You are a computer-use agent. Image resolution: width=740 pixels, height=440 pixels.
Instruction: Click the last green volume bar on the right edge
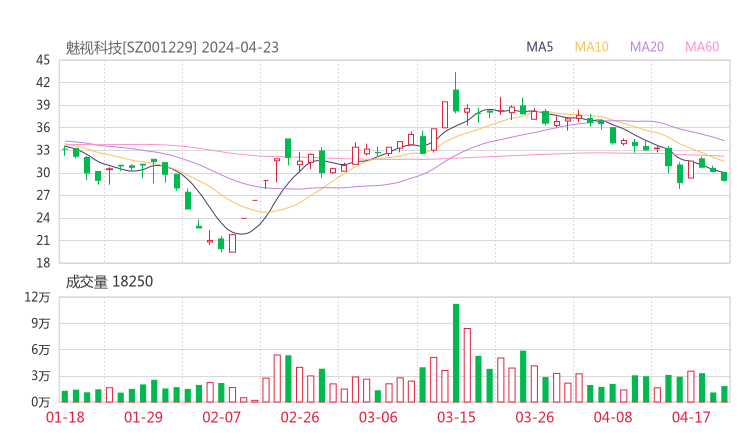[724, 394]
